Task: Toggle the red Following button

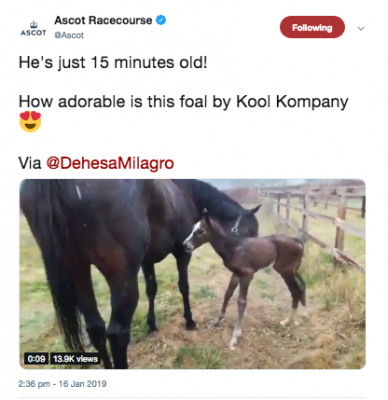Action: 312,27
